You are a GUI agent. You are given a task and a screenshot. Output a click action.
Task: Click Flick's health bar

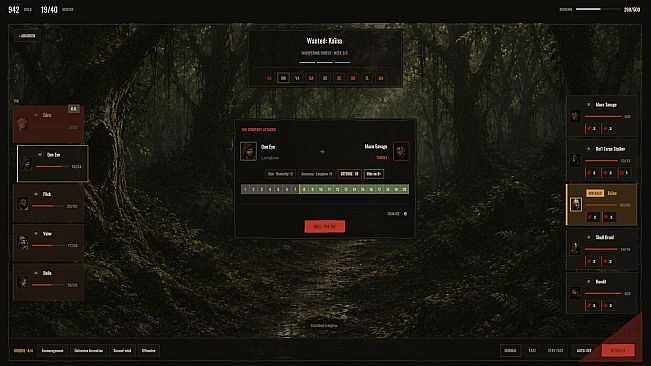[49, 206]
